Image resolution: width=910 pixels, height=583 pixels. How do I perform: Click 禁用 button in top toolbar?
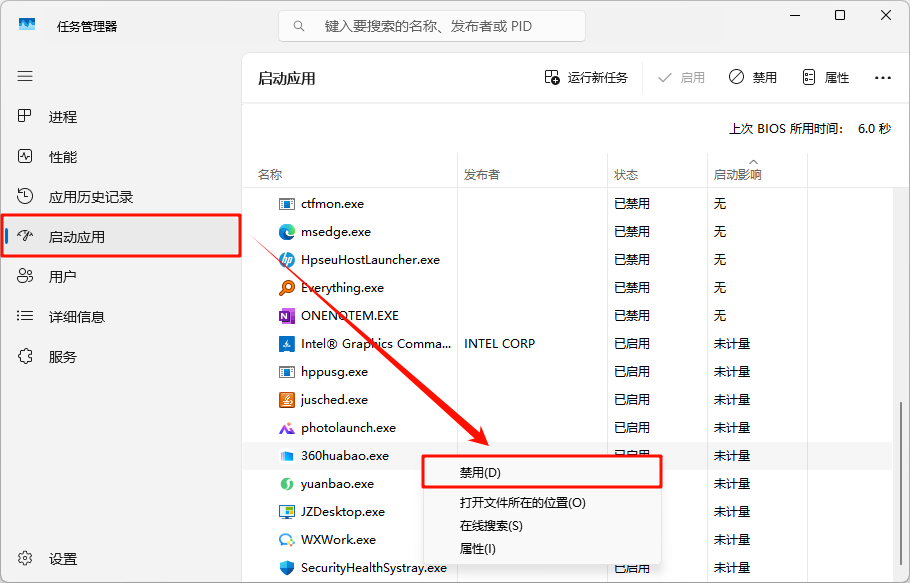tap(752, 77)
